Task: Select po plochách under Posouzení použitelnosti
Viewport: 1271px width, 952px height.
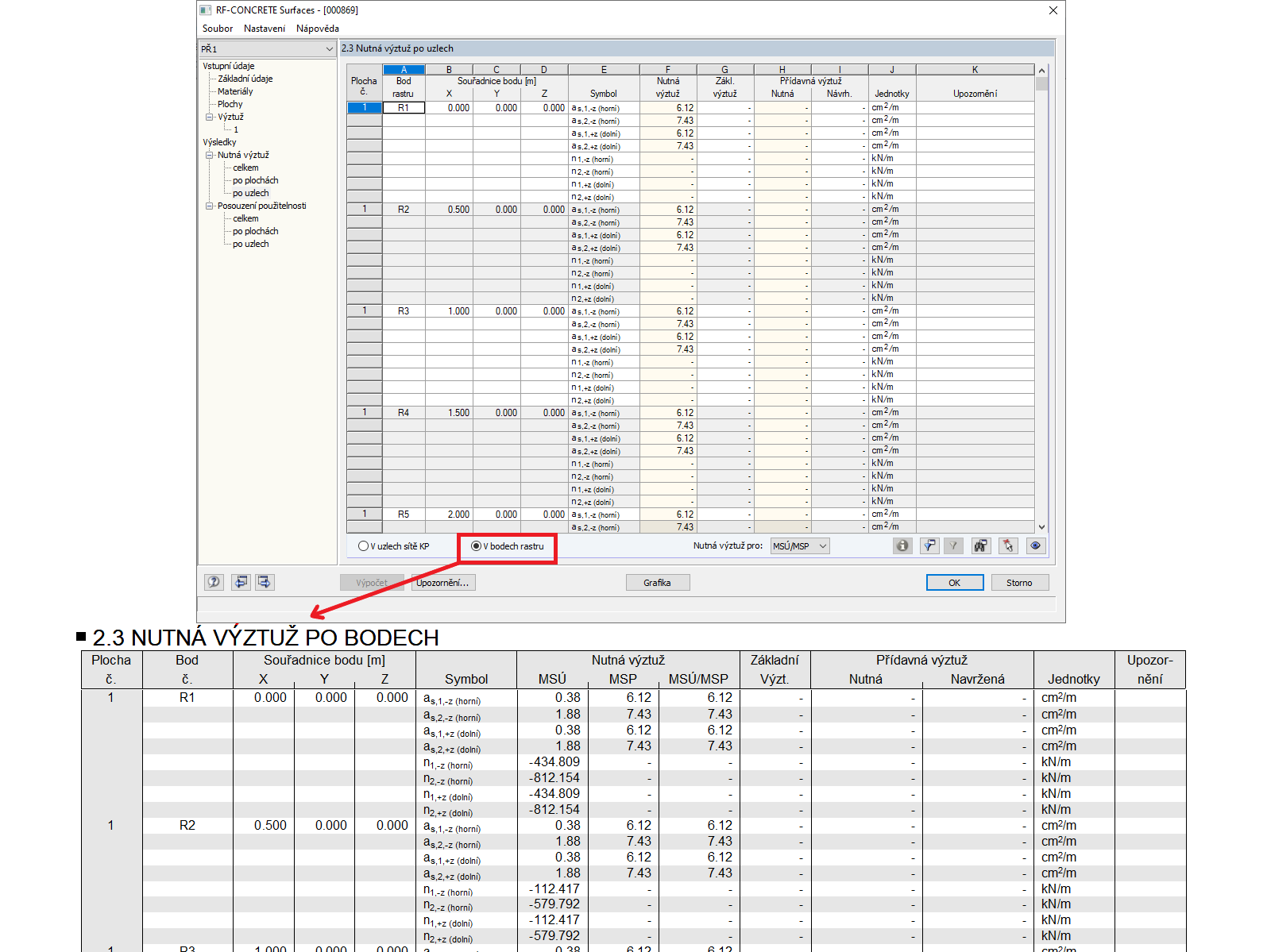Action: tap(256, 231)
